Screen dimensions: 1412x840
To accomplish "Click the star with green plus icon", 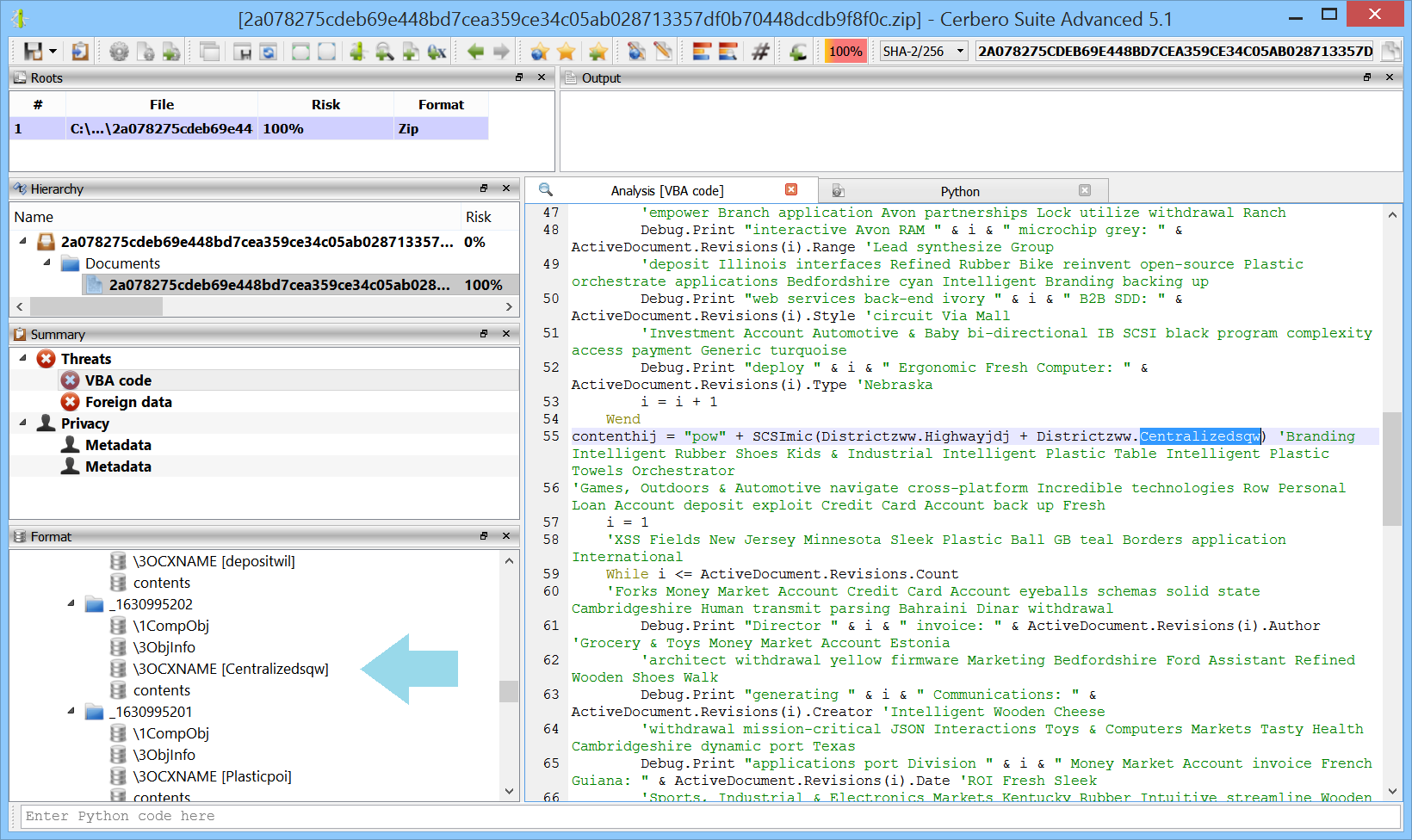I will (x=598, y=52).
